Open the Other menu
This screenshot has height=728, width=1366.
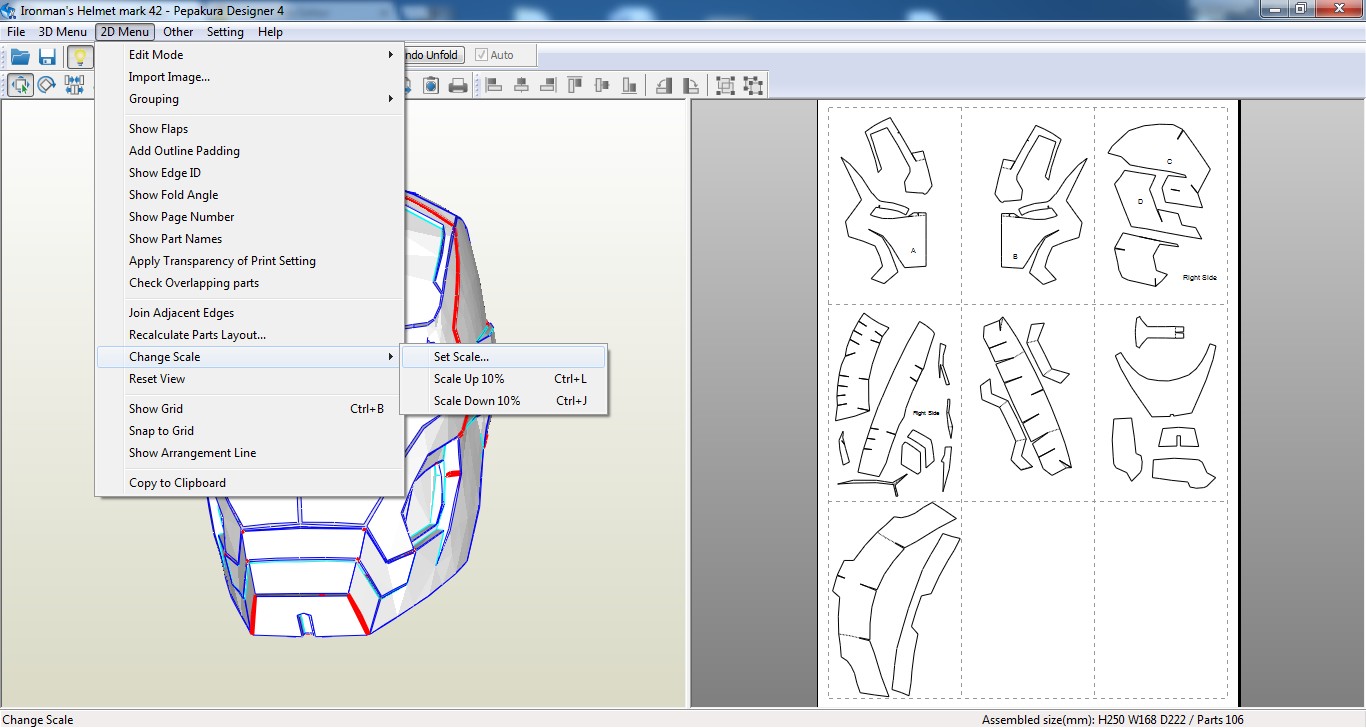click(178, 32)
